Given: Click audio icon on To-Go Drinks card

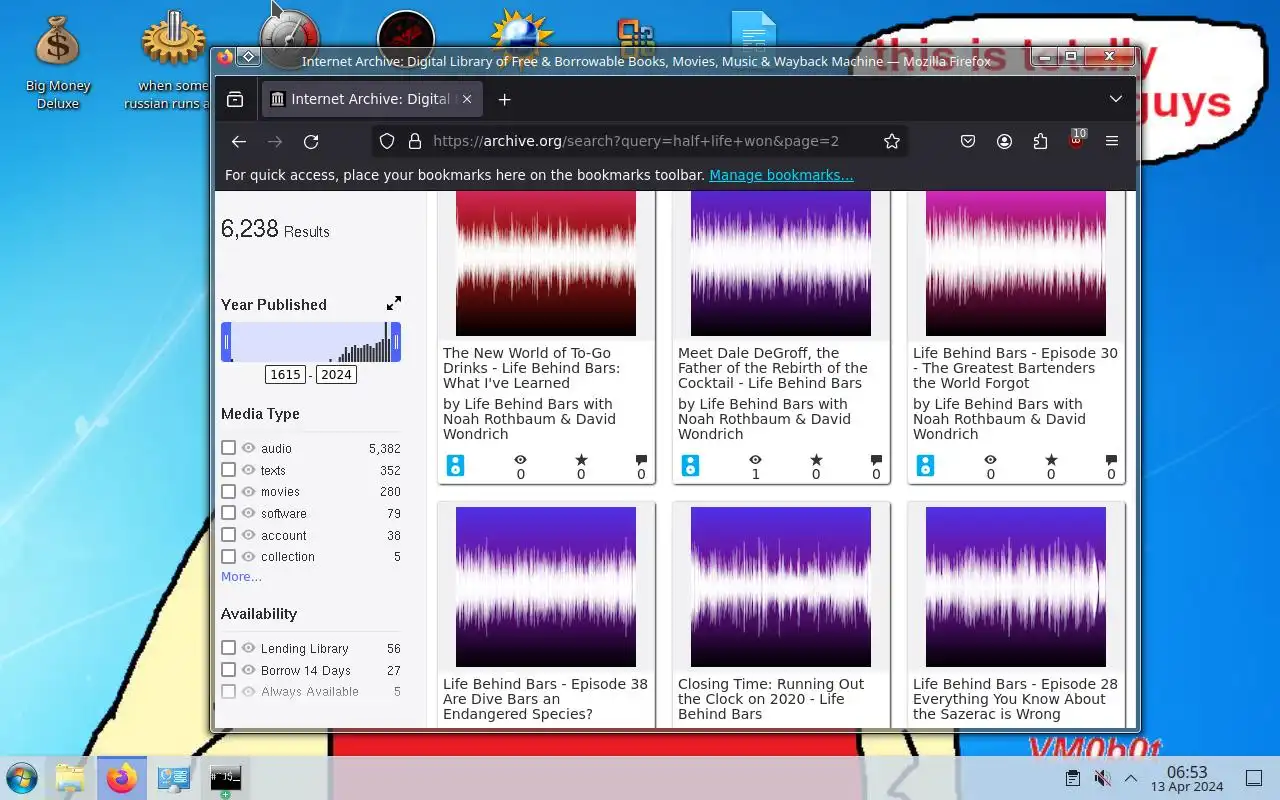Looking at the screenshot, I should tap(455, 465).
